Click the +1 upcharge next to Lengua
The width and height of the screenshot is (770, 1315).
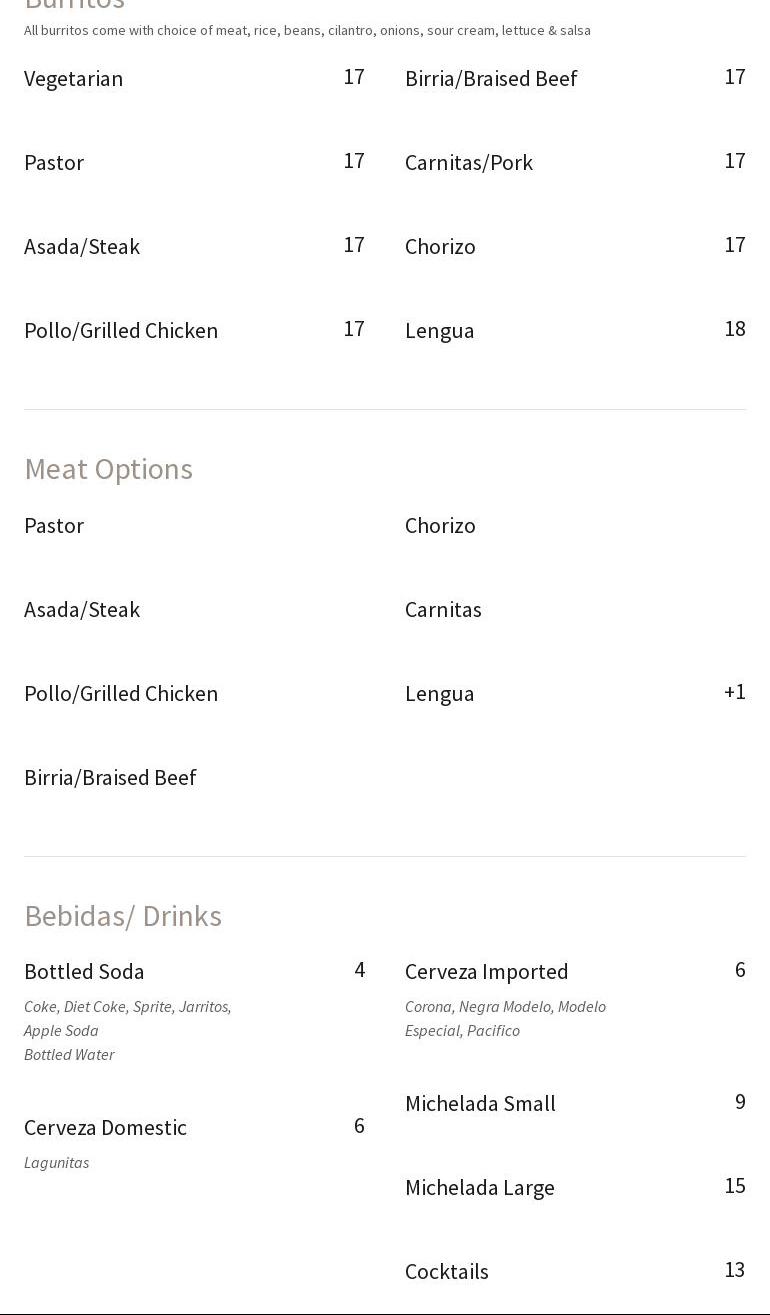click(x=734, y=692)
